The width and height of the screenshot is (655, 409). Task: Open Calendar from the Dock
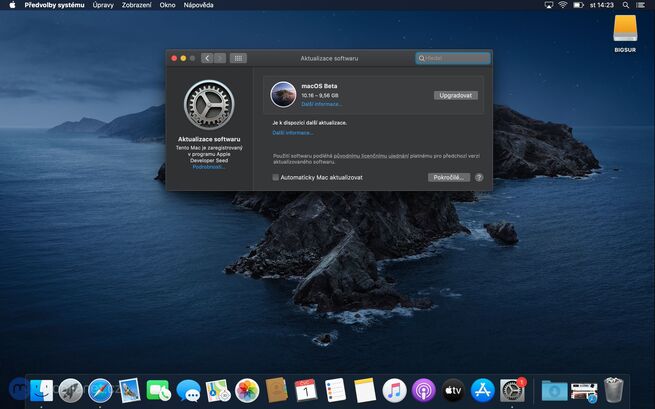[306, 391]
